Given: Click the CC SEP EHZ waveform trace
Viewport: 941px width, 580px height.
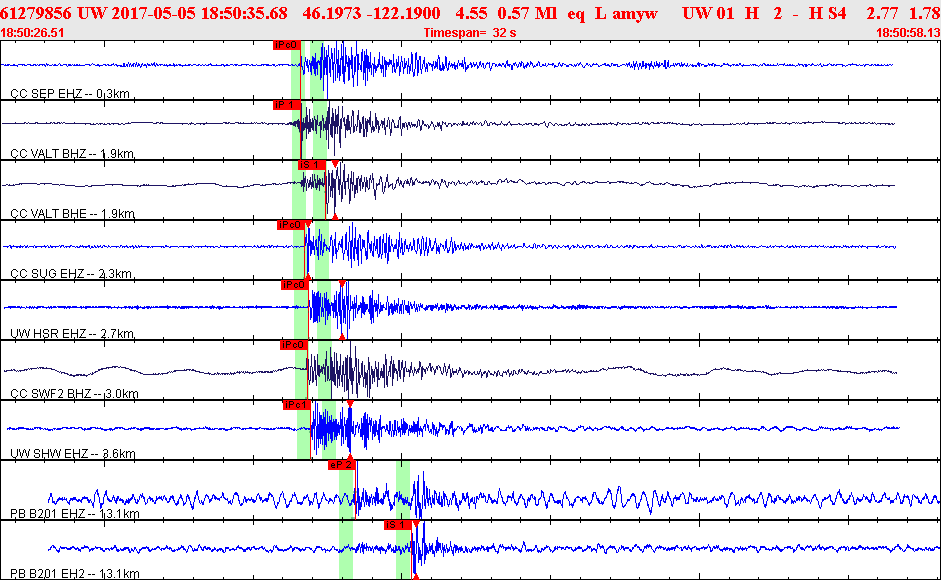Looking at the screenshot, I should tap(447, 64).
